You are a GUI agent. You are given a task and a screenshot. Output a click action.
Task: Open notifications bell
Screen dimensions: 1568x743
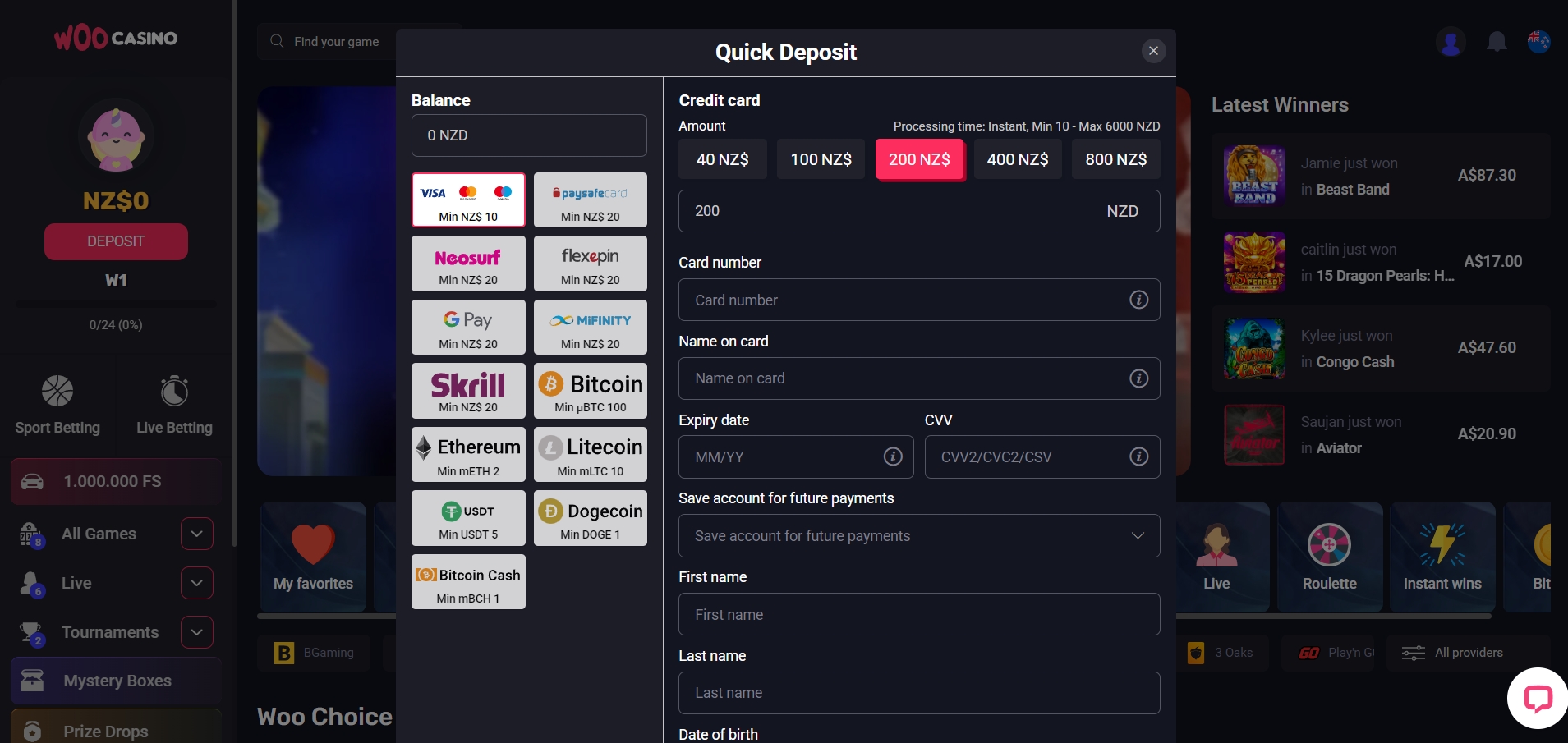1497,42
